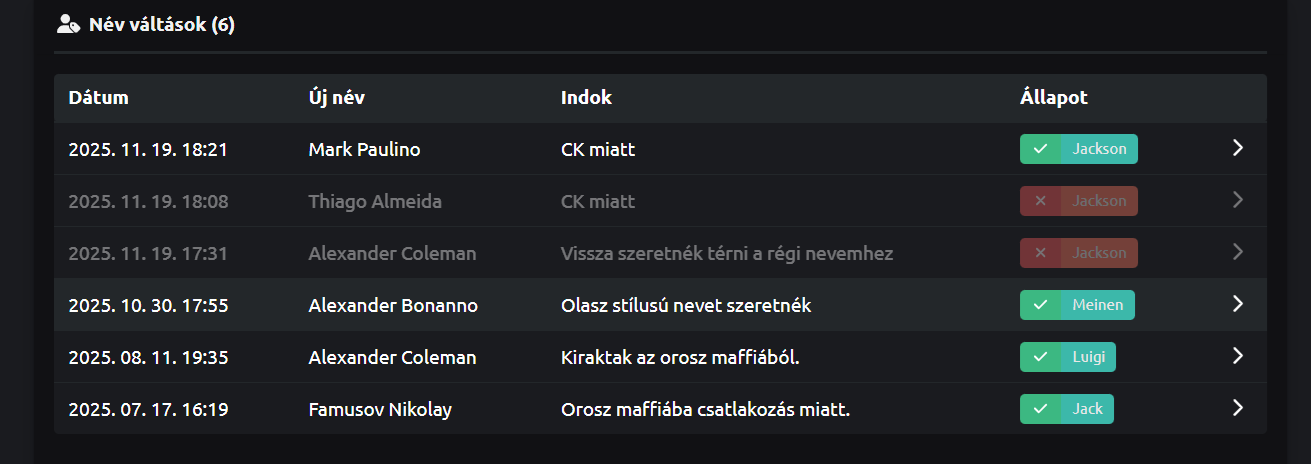The height and width of the screenshot is (464, 1311).
Task: Click the checkmark icon next to Luigi
Action: click(1040, 357)
